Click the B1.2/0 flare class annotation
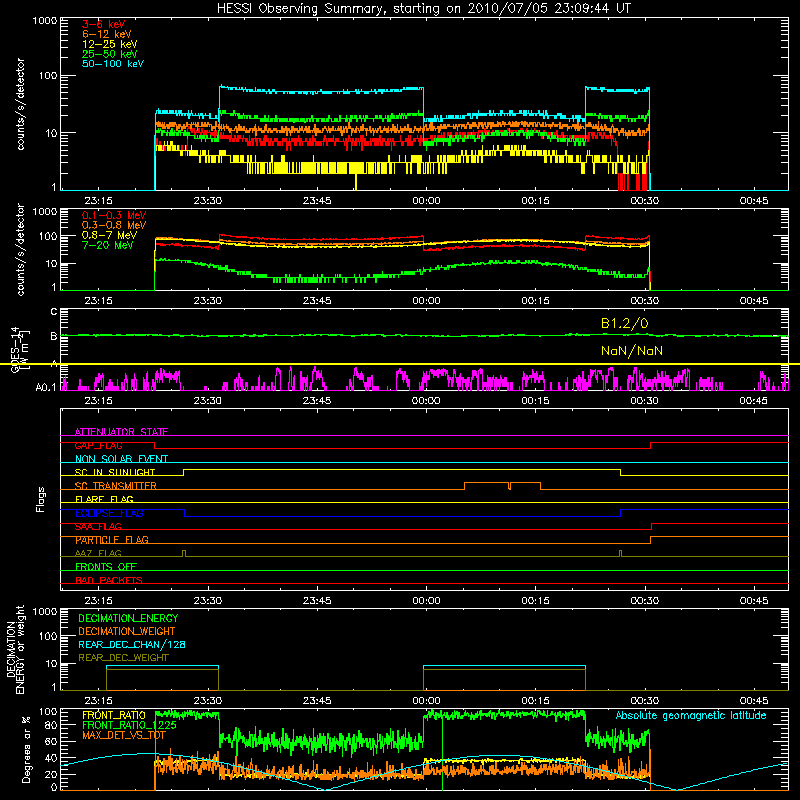The height and width of the screenshot is (800, 800). 624,323
